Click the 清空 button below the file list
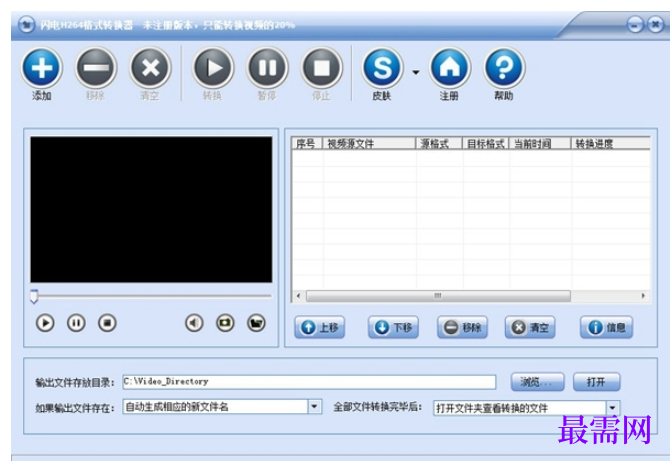 point(530,328)
